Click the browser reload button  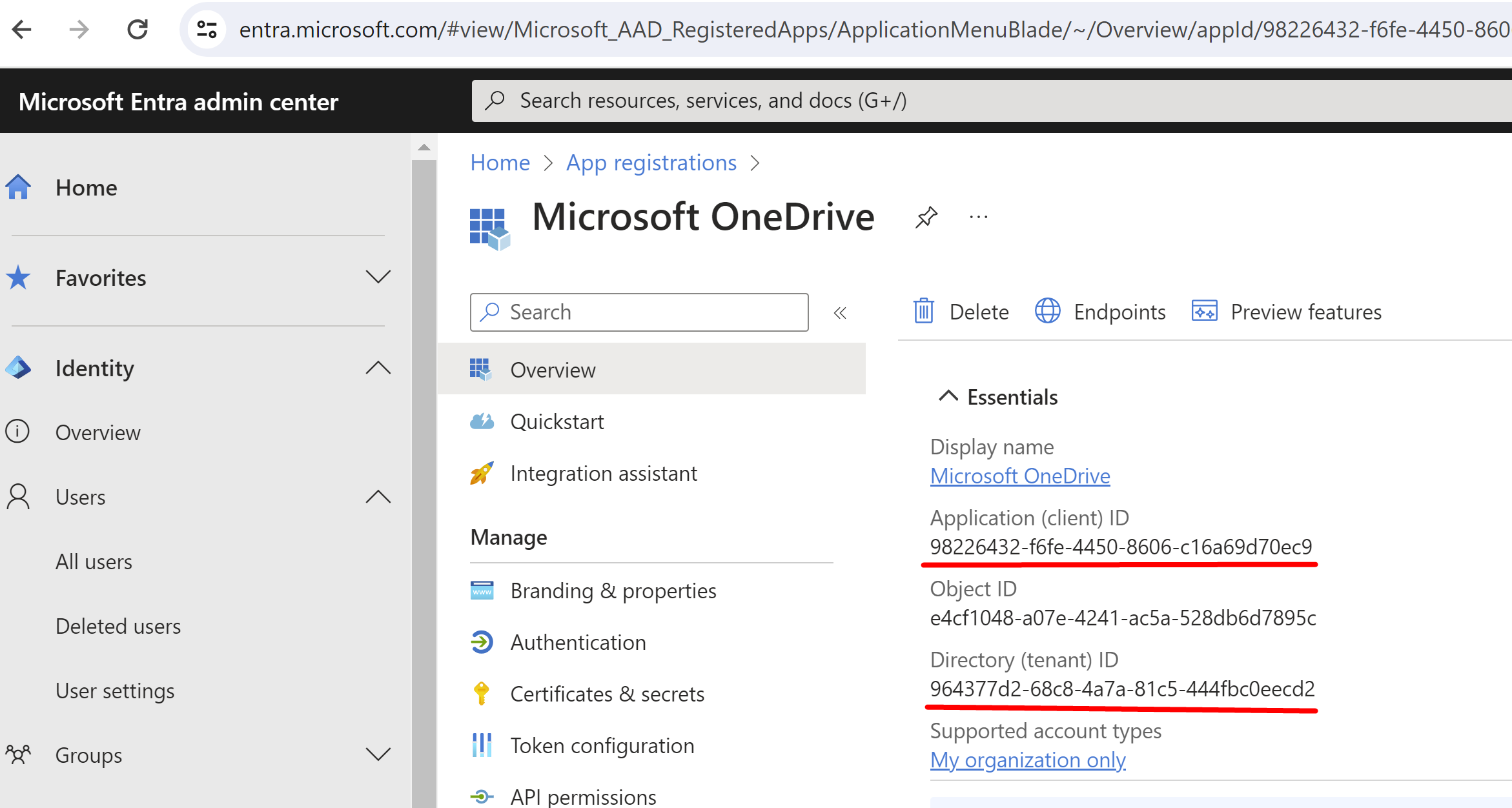138,30
